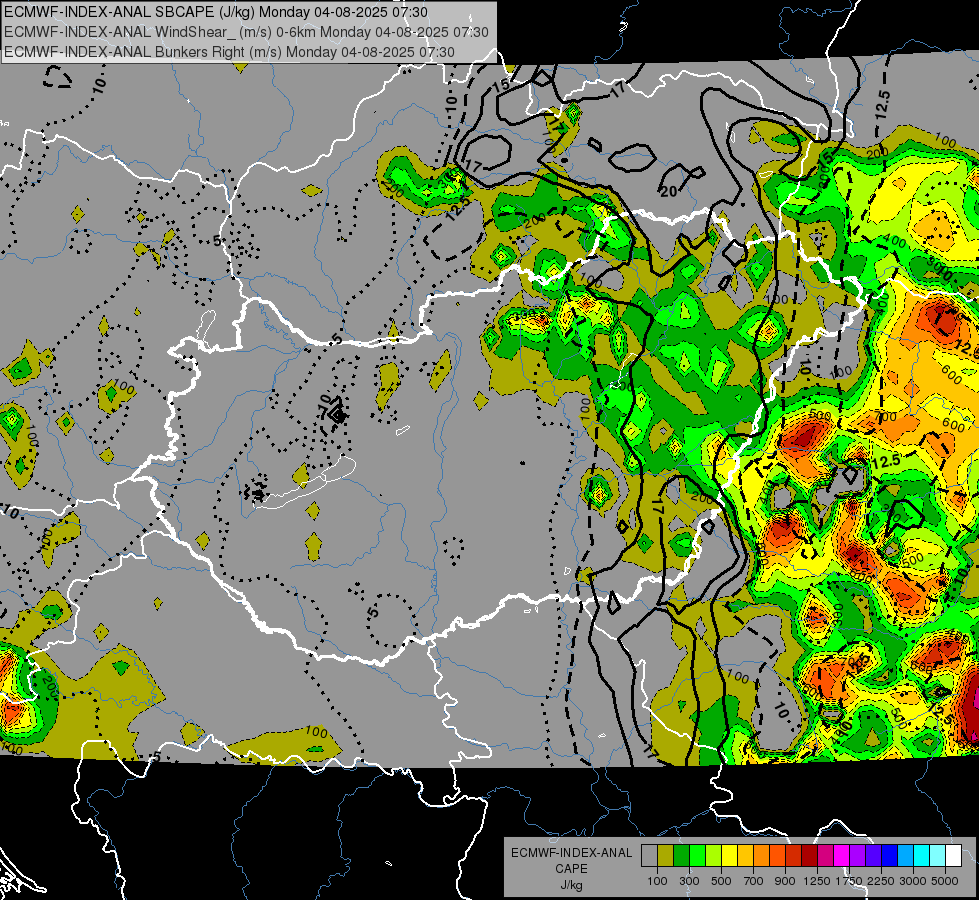The image size is (979, 900).
Task: Pick the yellow legend swatch
Action: click(x=729, y=856)
